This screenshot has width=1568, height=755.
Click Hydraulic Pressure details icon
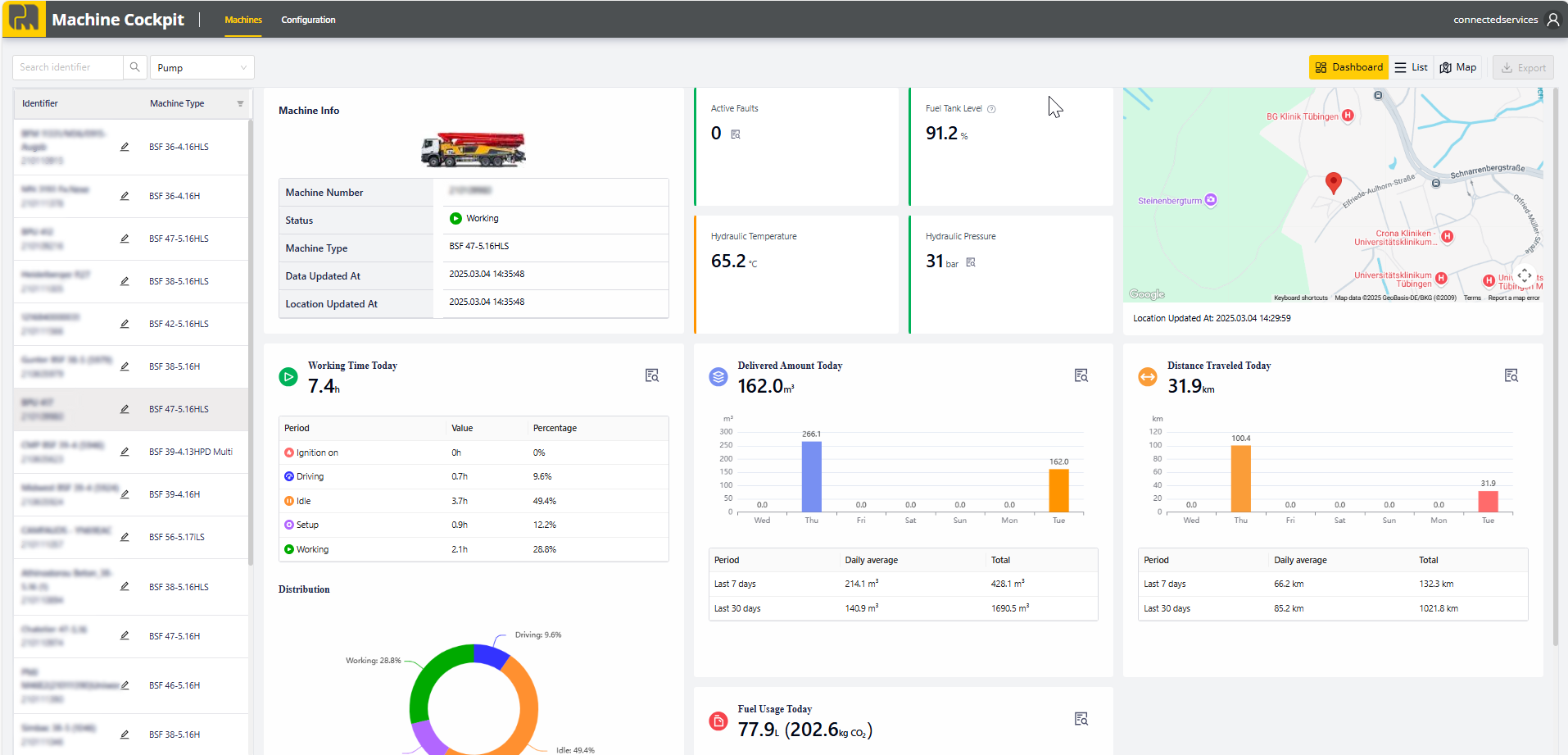[971, 262]
